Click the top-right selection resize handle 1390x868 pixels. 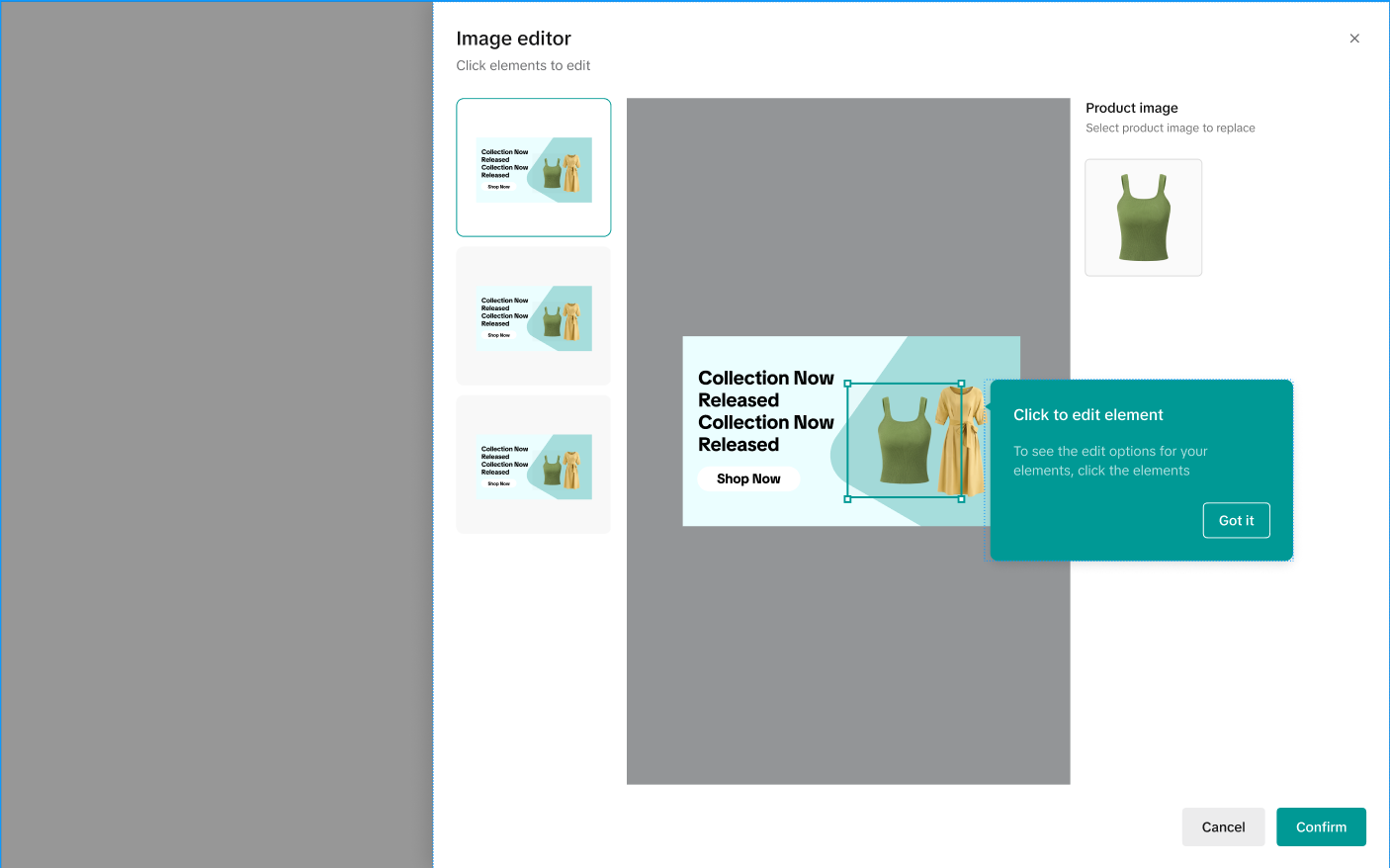961,384
